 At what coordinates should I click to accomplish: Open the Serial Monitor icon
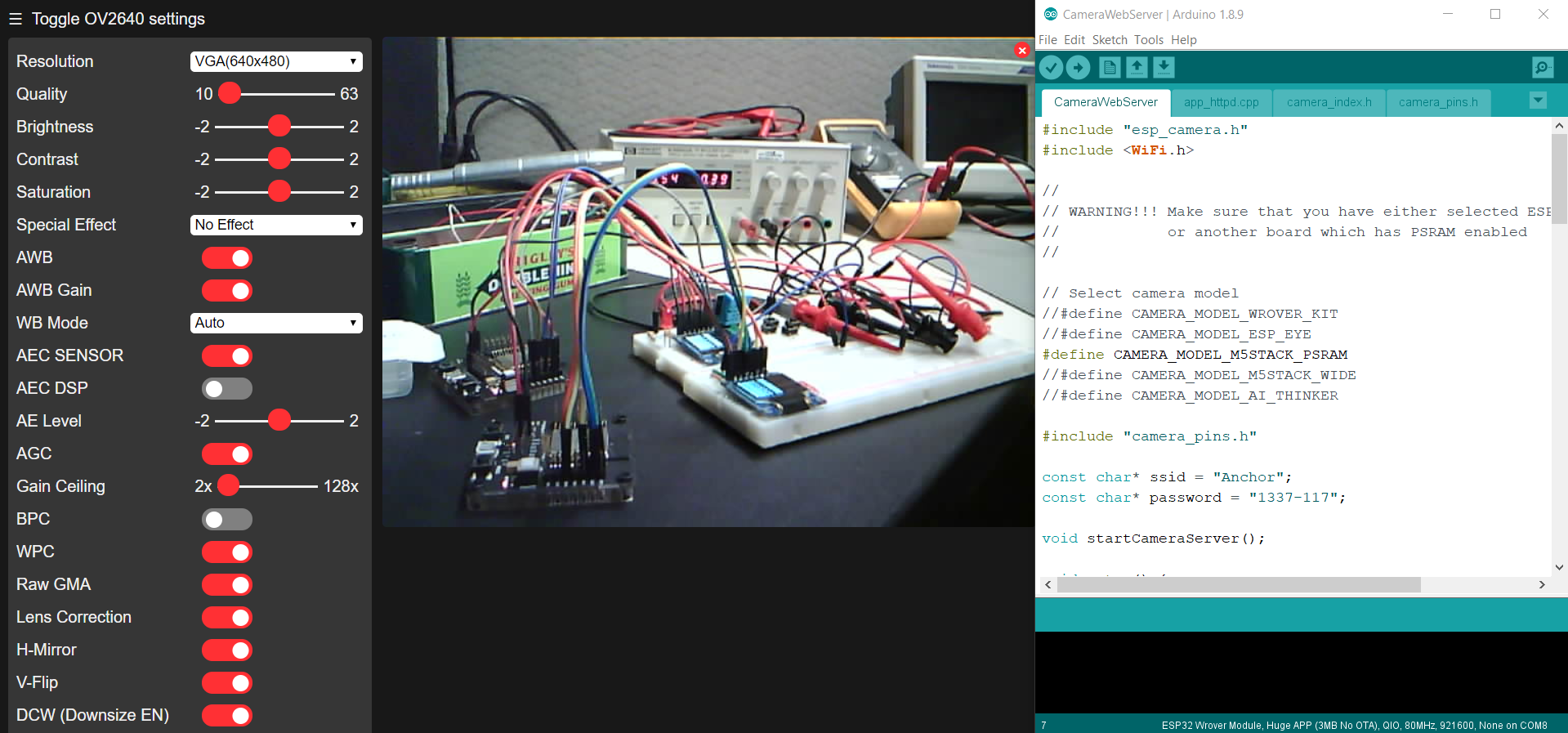[x=1542, y=67]
